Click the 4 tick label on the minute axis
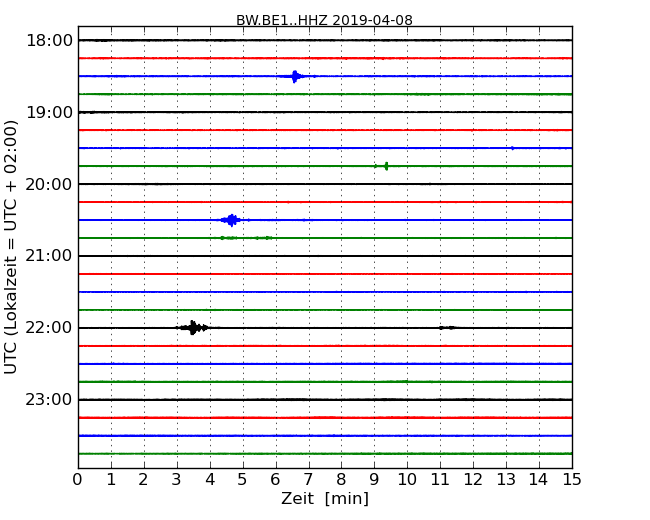650x520 pixels. click(x=210, y=480)
